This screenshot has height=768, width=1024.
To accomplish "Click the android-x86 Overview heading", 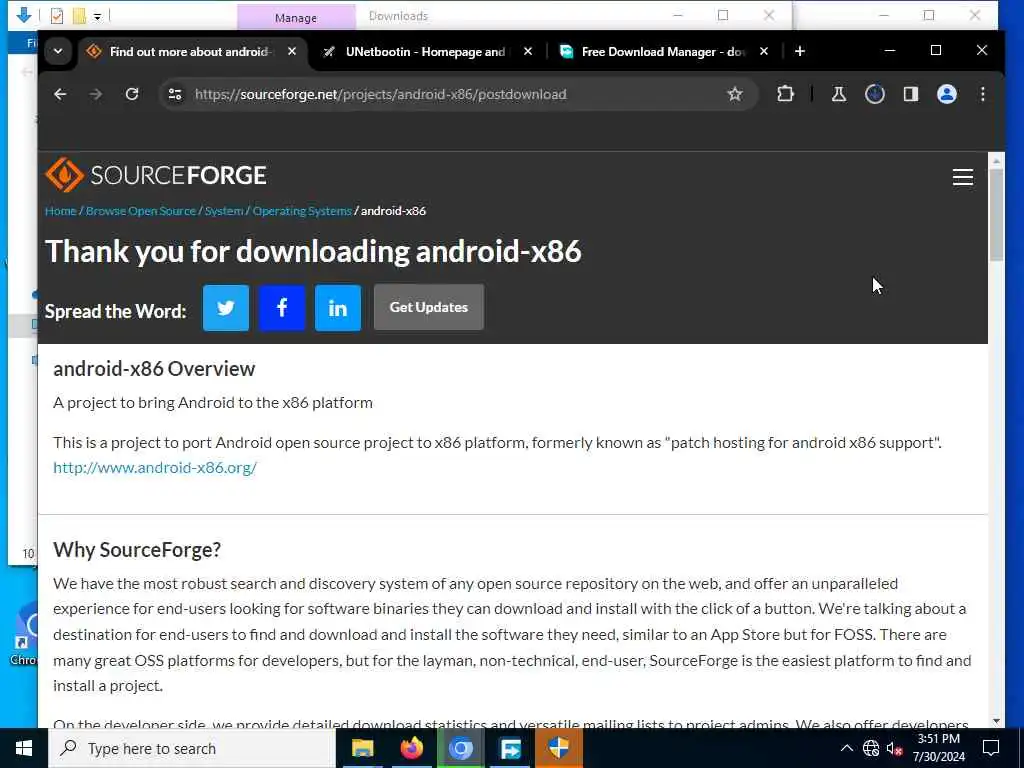I will pos(154,369).
